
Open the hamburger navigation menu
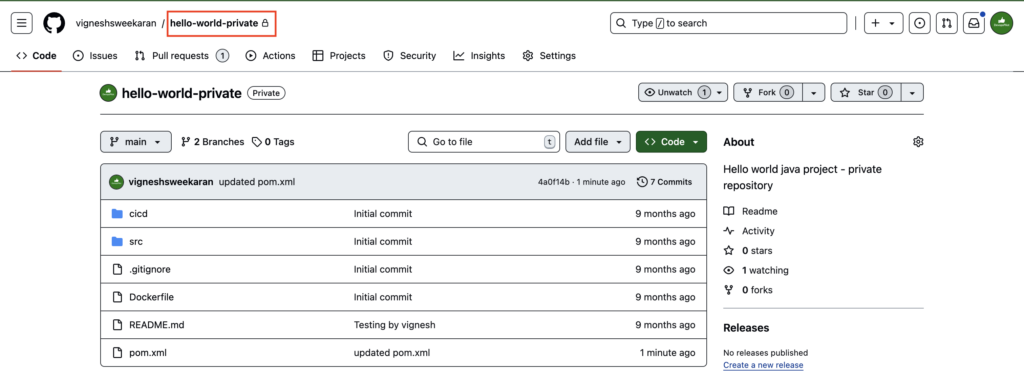pyautogui.click(x=21, y=24)
